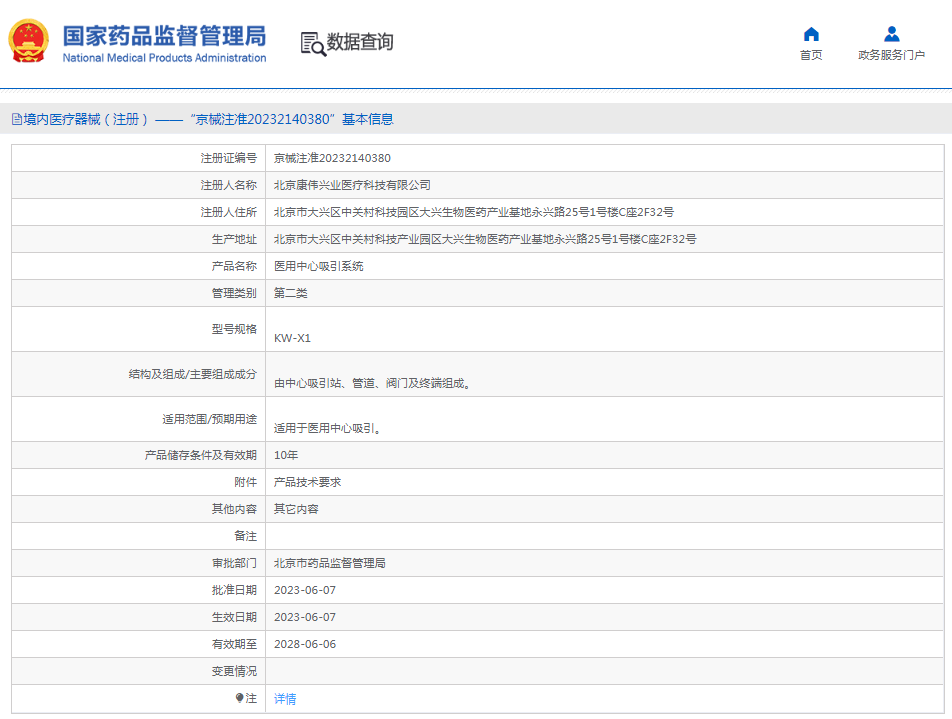This screenshot has width=952, height=719.
Task: Click the 型号规格 label
Action: point(234,329)
